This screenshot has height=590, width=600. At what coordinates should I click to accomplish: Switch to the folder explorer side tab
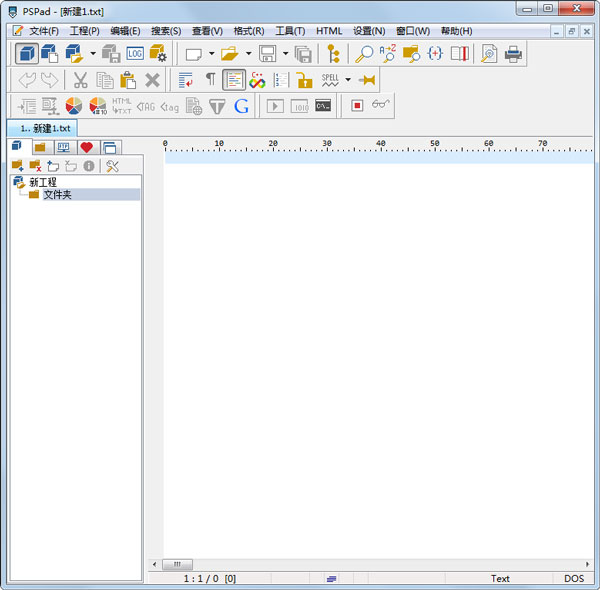[41, 147]
